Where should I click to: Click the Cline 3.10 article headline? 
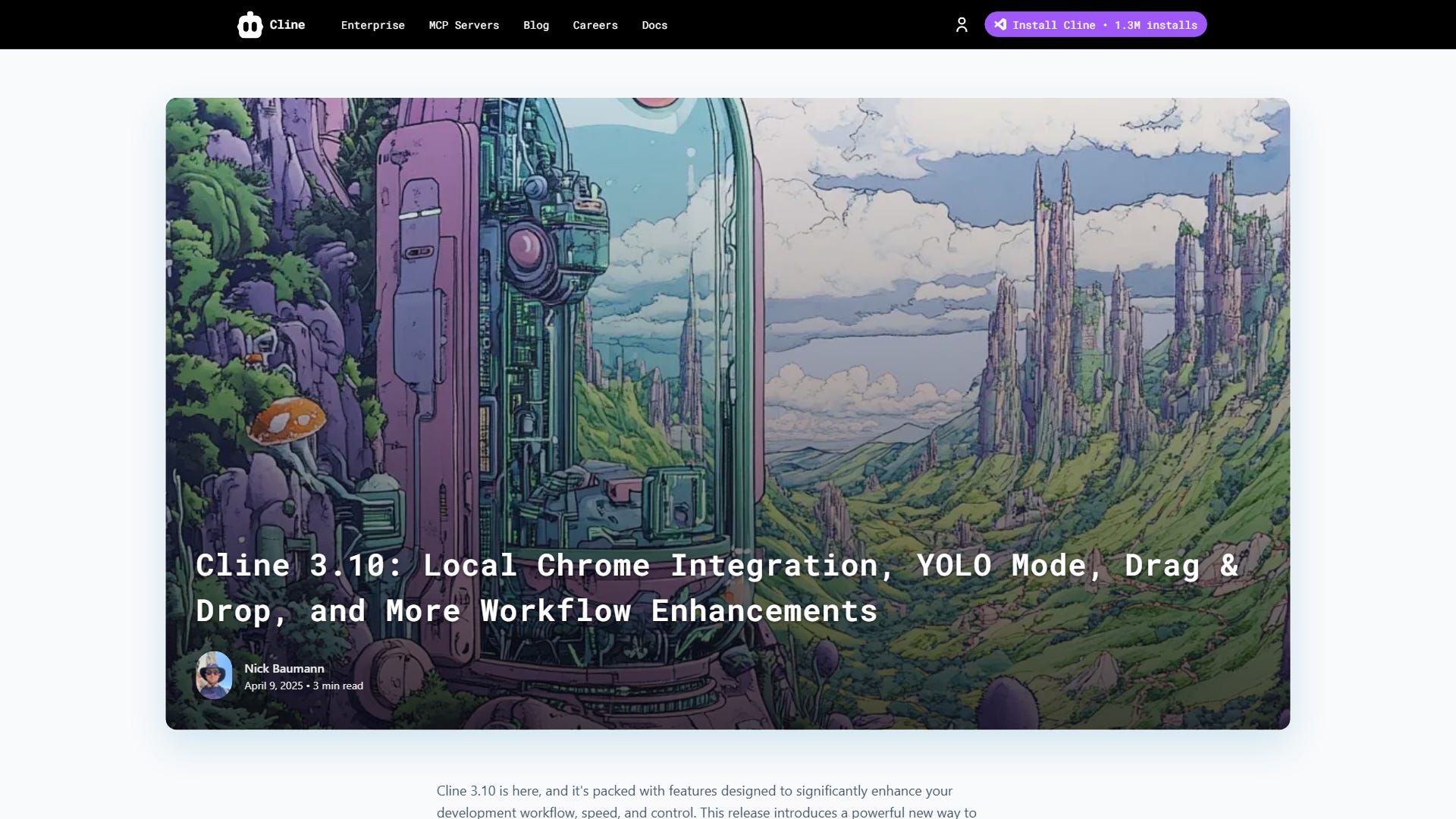pos(717,588)
